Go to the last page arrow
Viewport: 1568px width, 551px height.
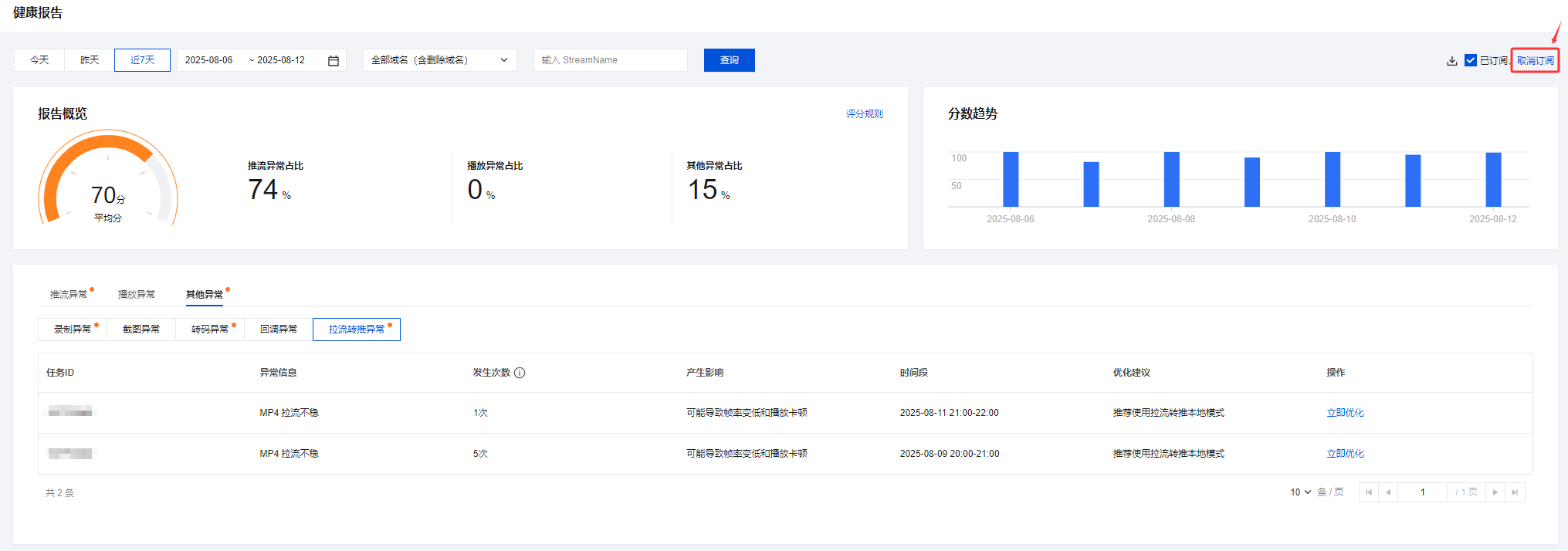(x=1515, y=492)
